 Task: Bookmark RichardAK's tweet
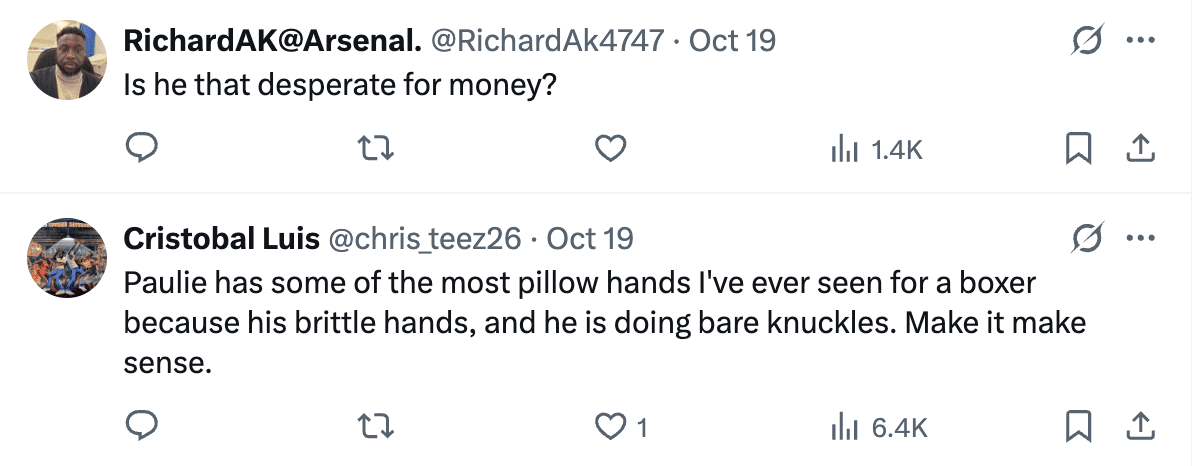point(1078,150)
